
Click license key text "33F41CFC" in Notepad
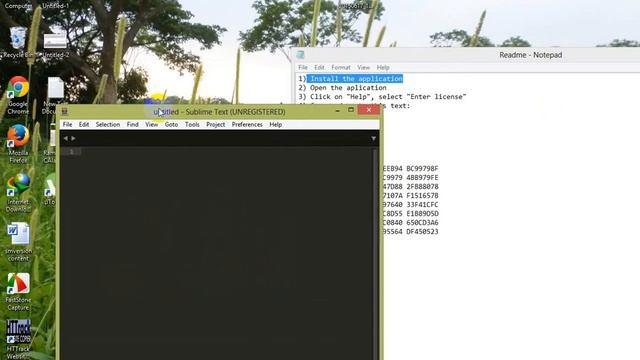click(422, 204)
